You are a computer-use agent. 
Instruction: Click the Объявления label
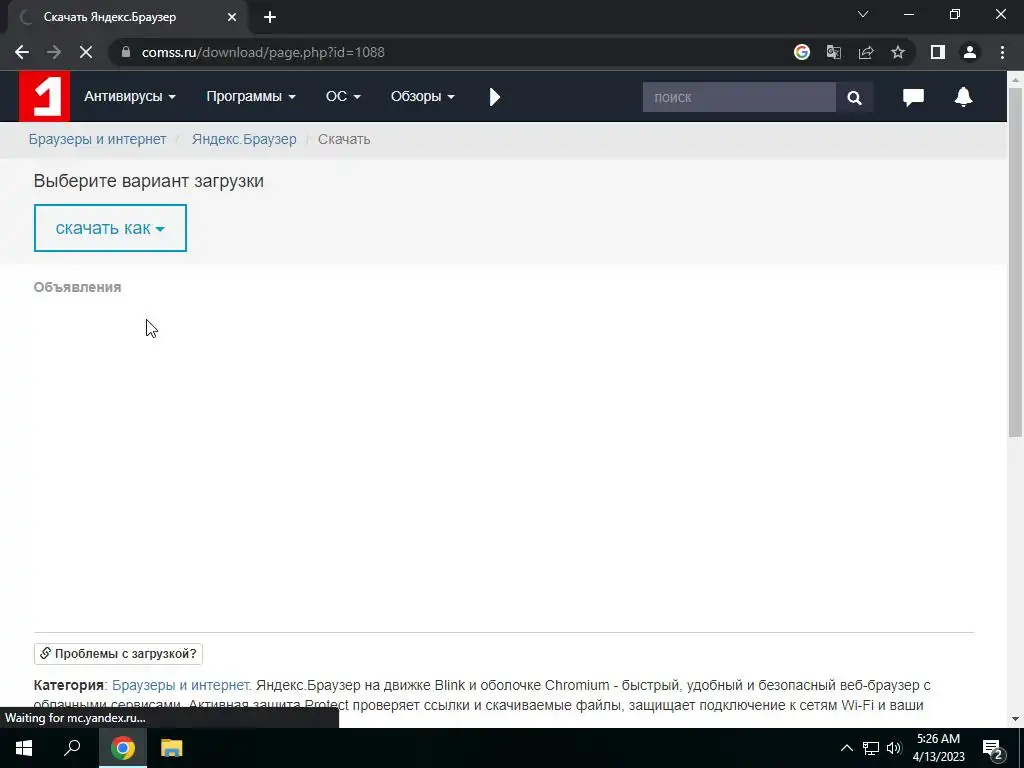tap(78, 287)
